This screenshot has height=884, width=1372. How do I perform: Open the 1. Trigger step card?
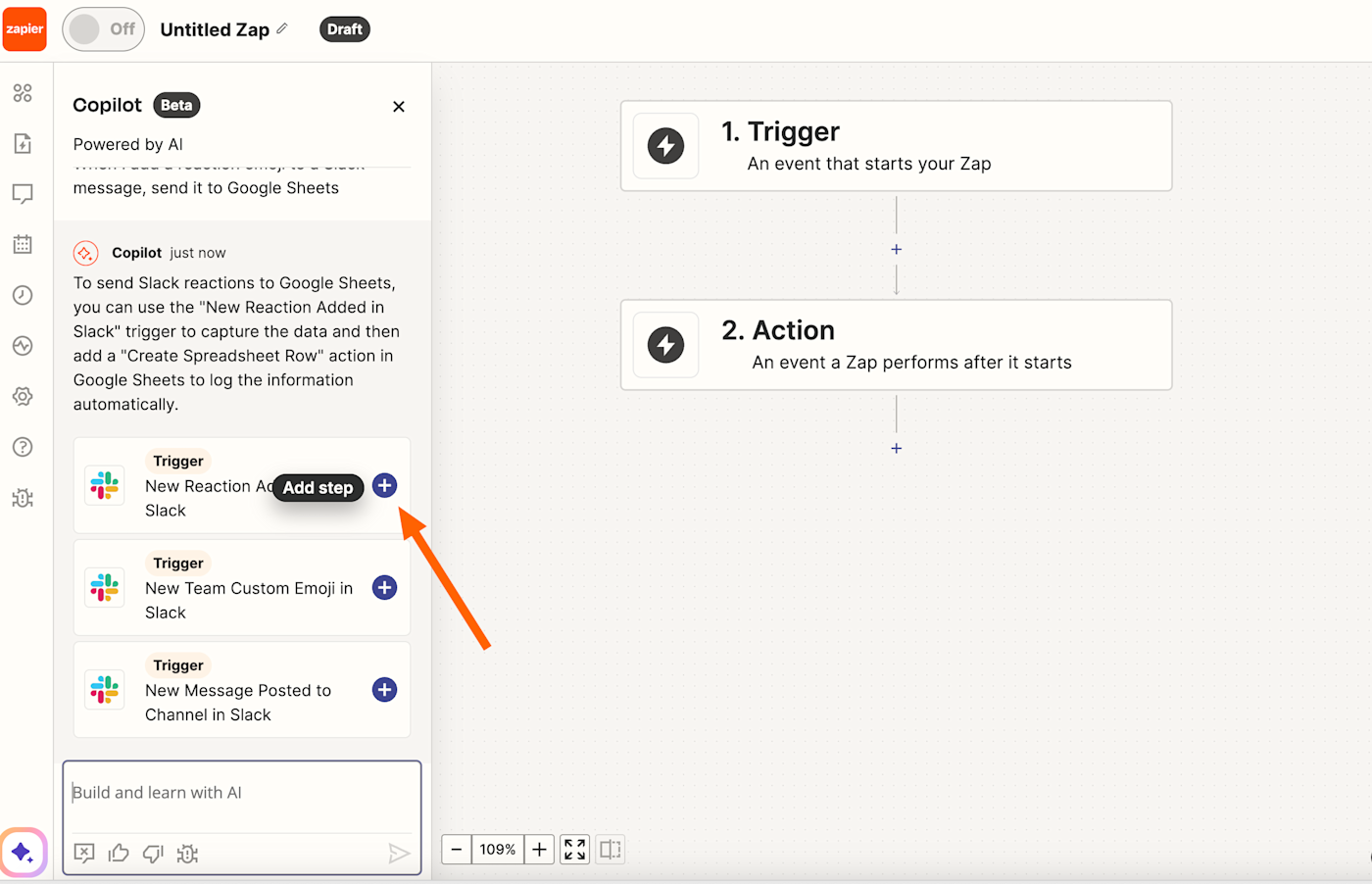(x=896, y=146)
